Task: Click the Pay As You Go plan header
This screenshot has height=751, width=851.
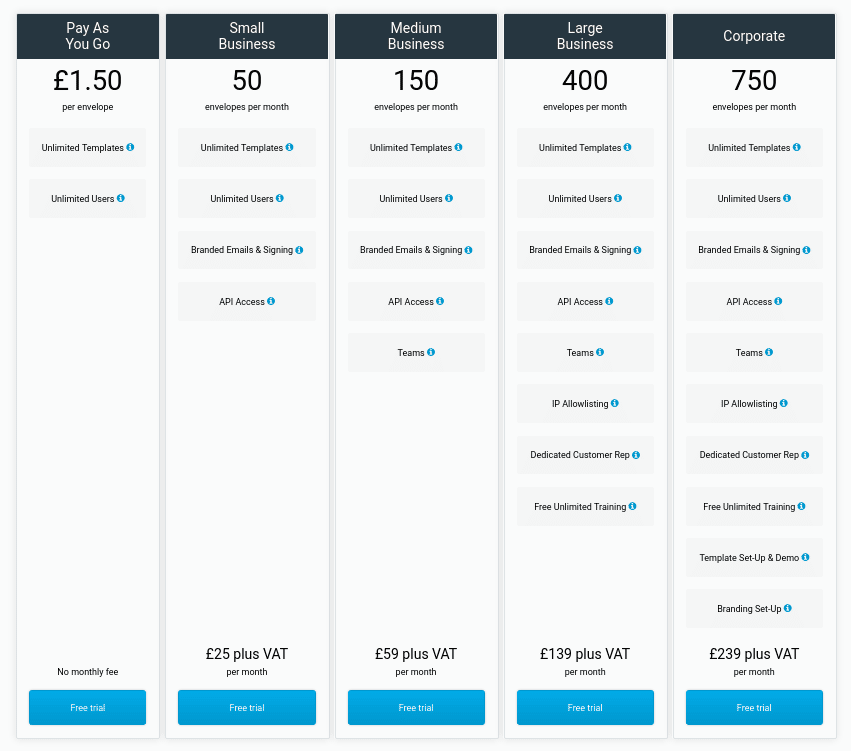Action: pyautogui.click(x=88, y=36)
